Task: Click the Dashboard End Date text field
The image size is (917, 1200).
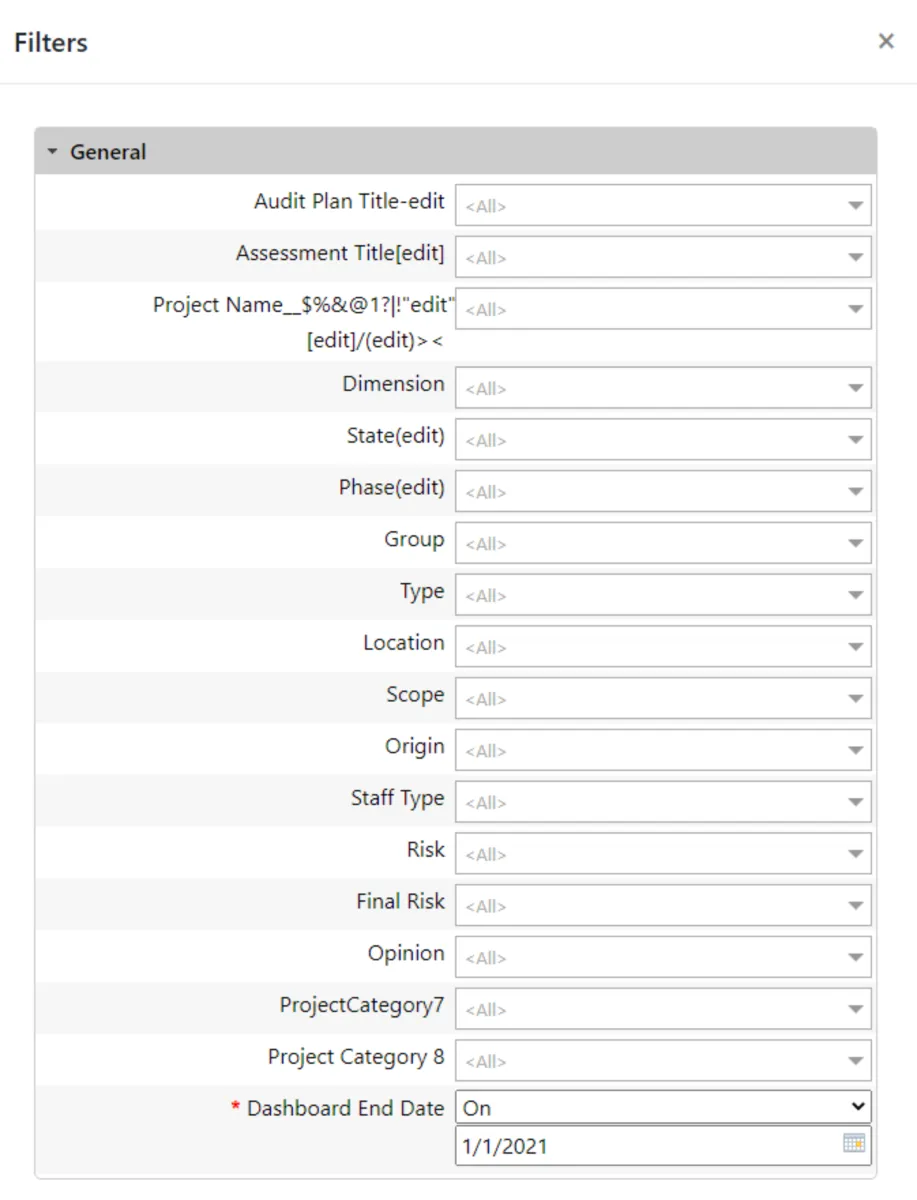Action: (x=645, y=1146)
